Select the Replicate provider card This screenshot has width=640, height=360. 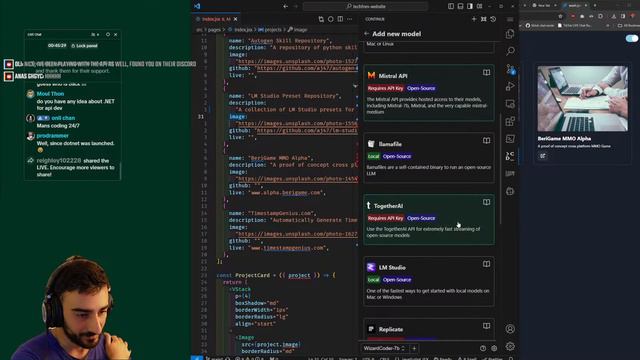click(429, 329)
